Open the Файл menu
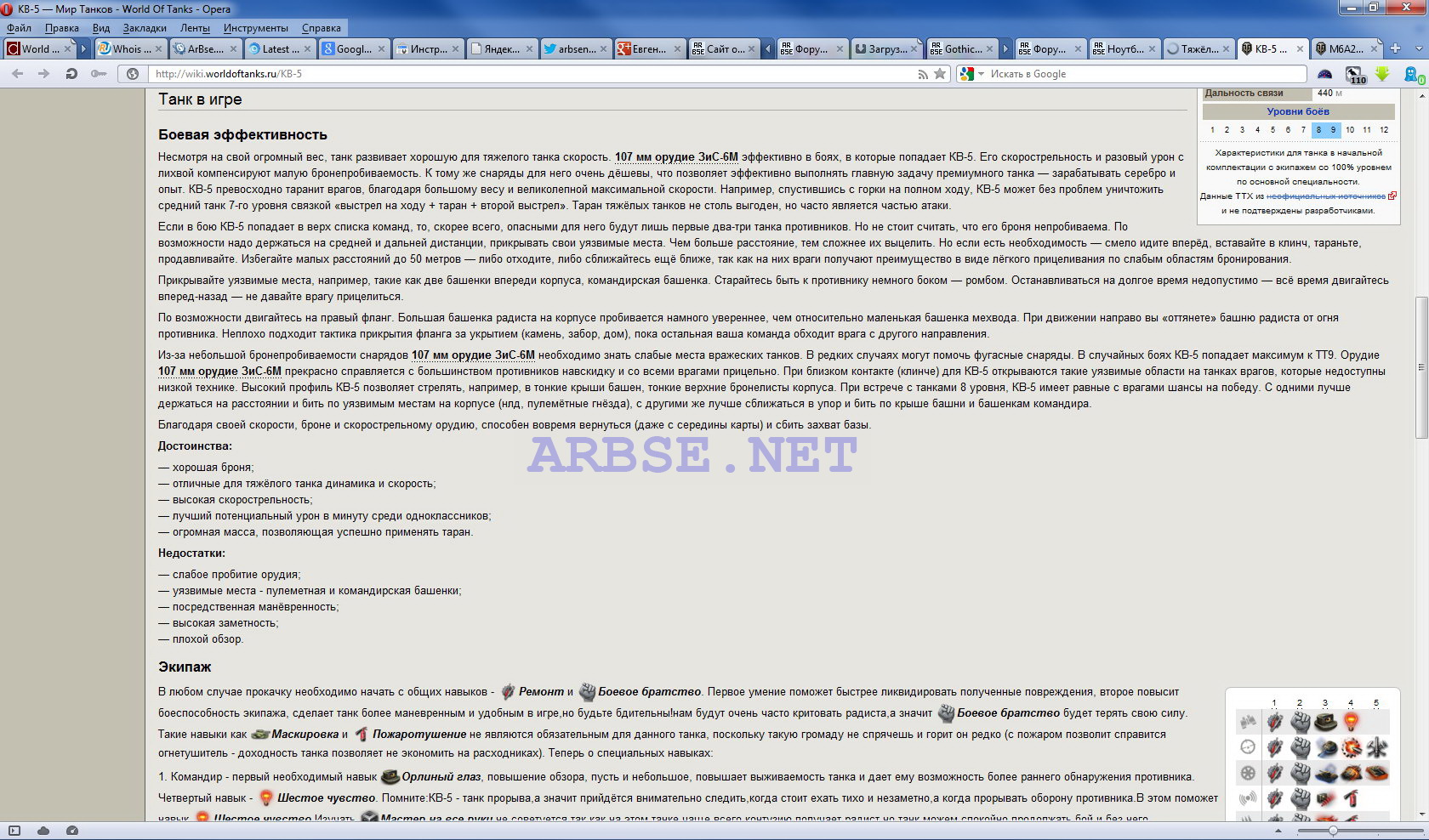The width and height of the screenshot is (1429, 840). pos(19,28)
